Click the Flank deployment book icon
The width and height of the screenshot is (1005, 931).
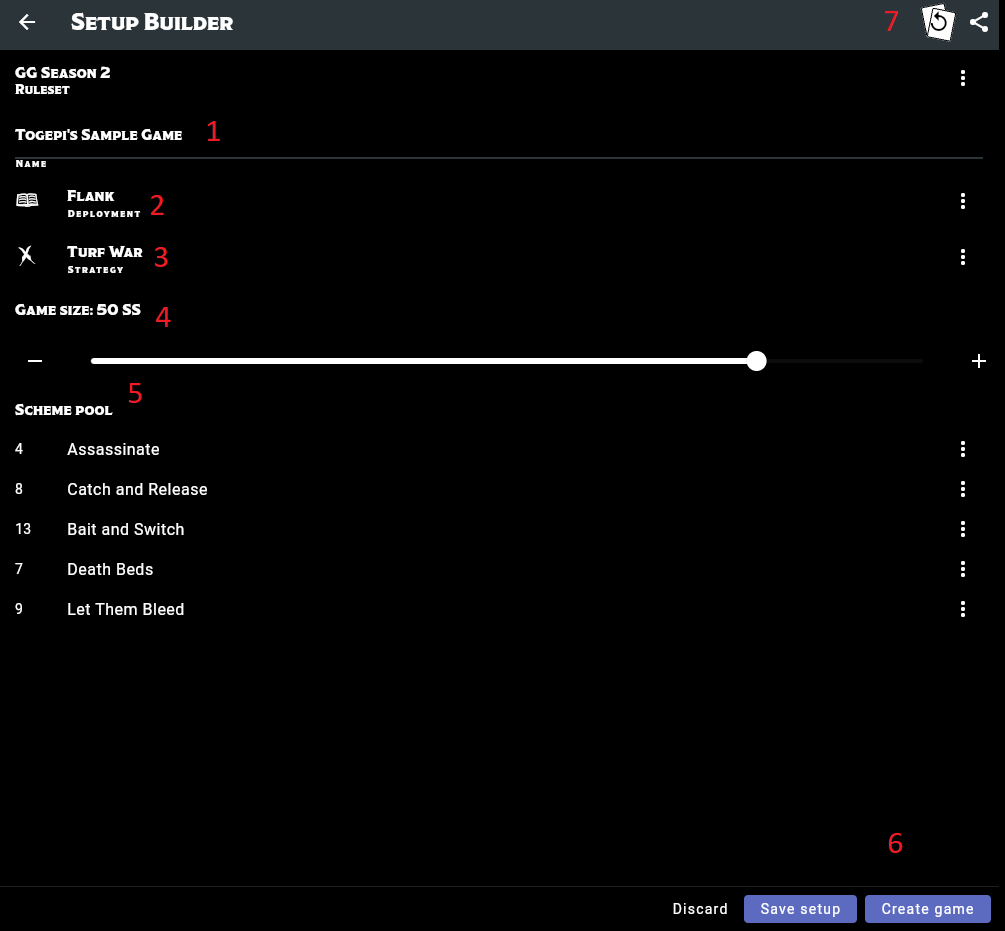27,200
